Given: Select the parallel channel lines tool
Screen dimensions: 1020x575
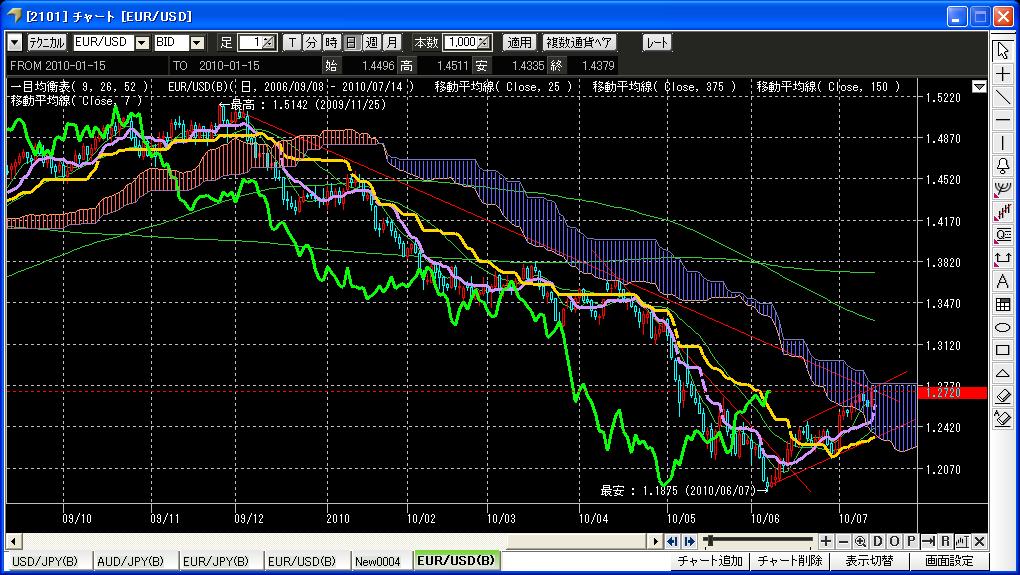Looking at the screenshot, I should (1002, 212).
